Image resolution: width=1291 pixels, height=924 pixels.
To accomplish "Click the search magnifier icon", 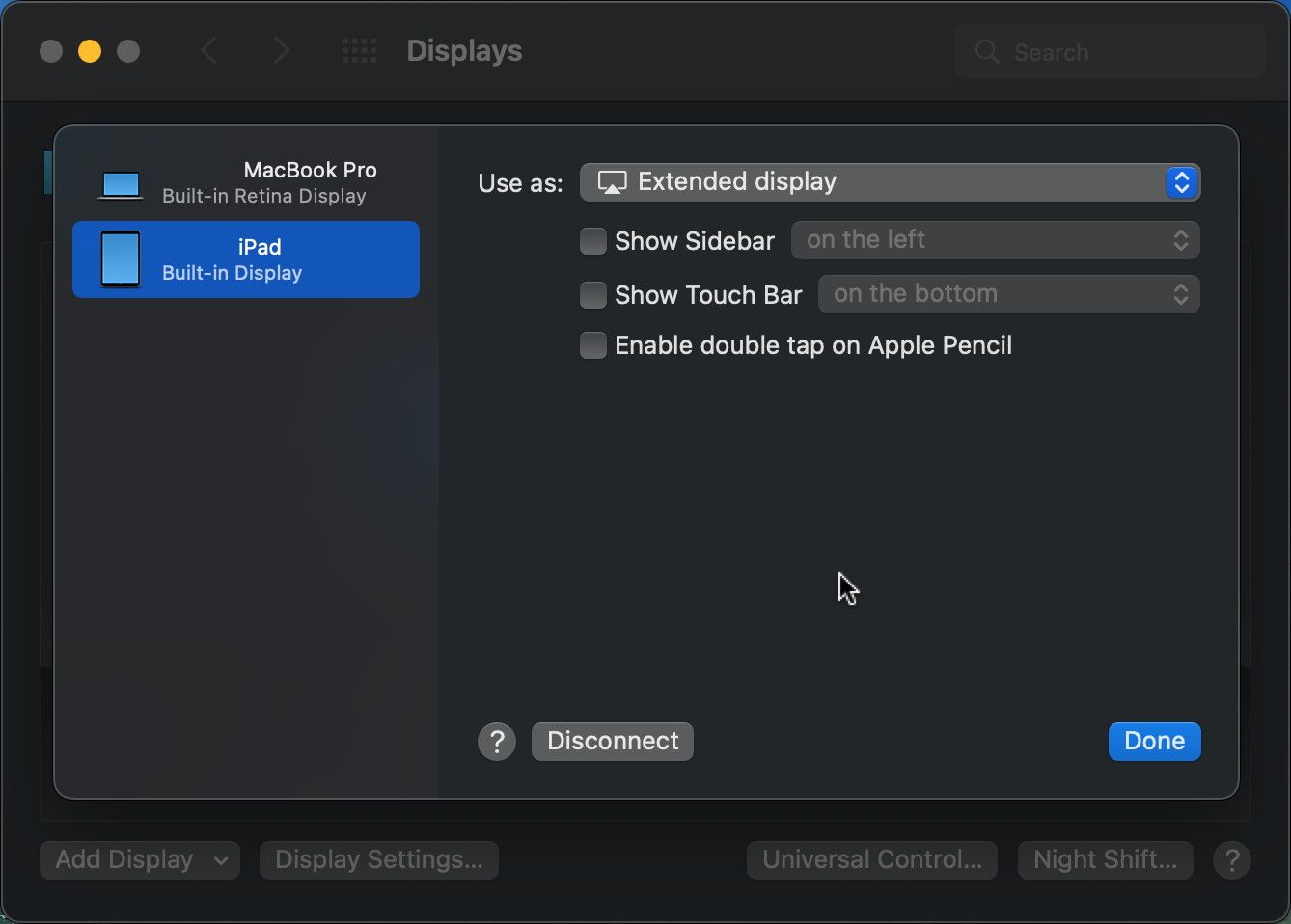I will coord(986,52).
